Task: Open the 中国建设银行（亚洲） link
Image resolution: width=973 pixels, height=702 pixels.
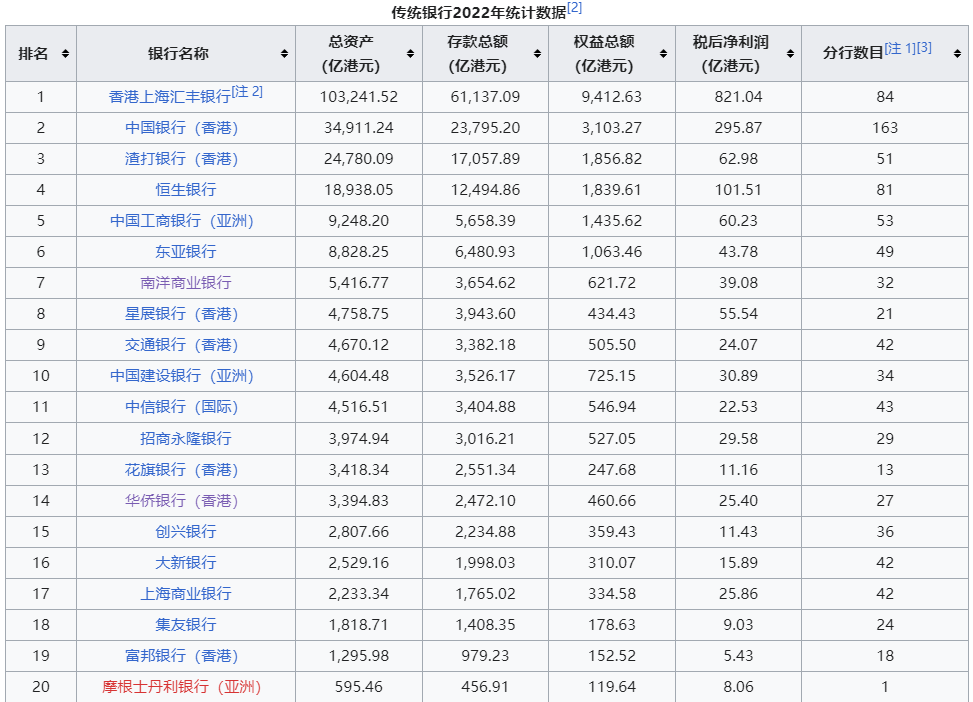Action: pyautogui.click(x=182, y=376)
